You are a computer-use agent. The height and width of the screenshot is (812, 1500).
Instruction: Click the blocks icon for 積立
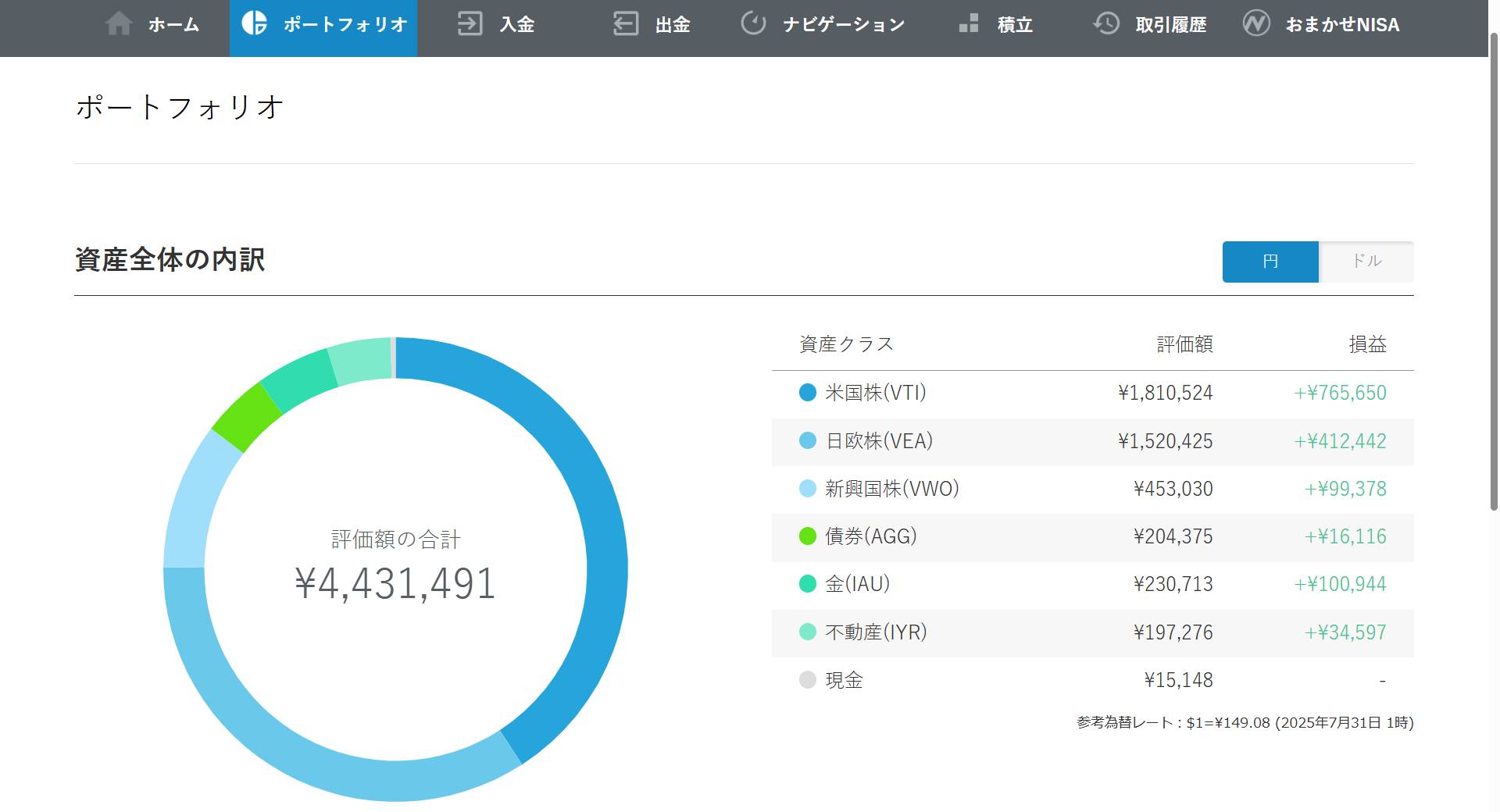point(969,23)
